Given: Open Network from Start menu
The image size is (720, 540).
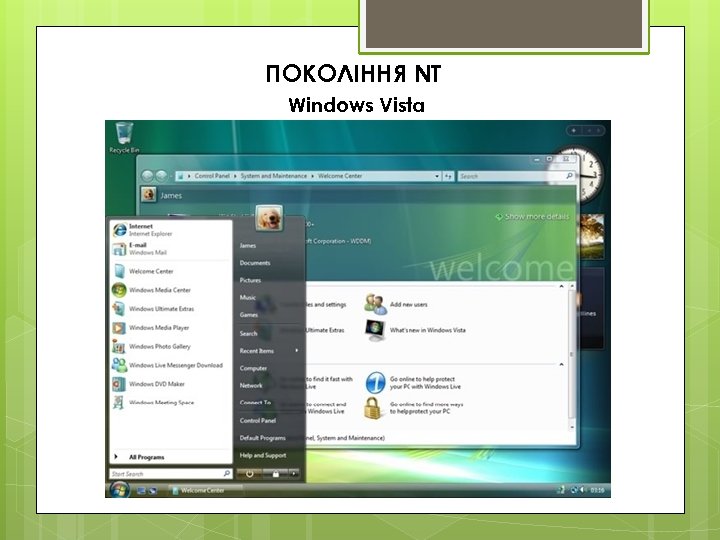Looking at the screenshot, I should click(x=251, y=386).
